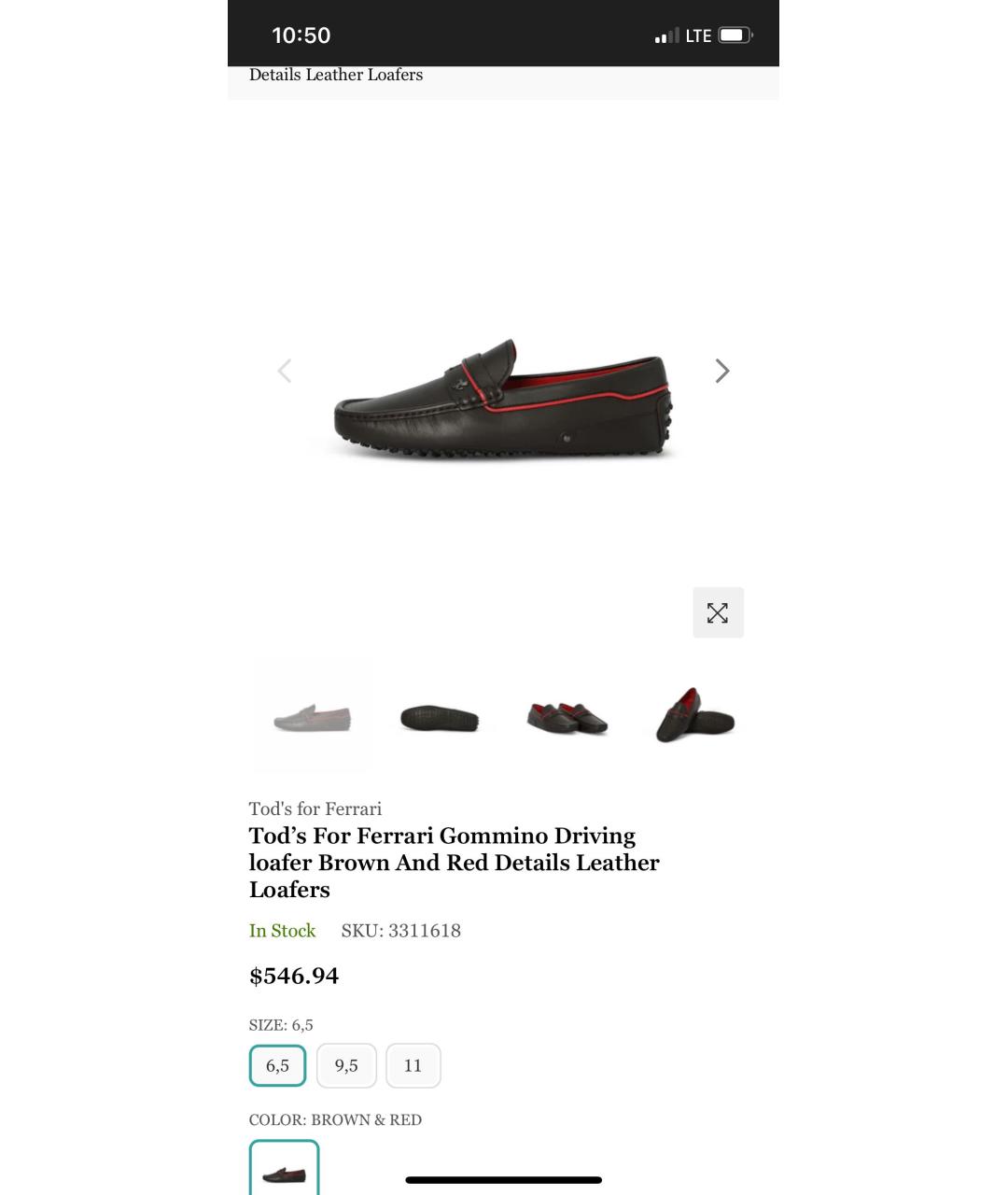This screenshot has width=1008, height=1195.
Task: Open the Tod's for Ferrari brand link
Action: point(315,808)
